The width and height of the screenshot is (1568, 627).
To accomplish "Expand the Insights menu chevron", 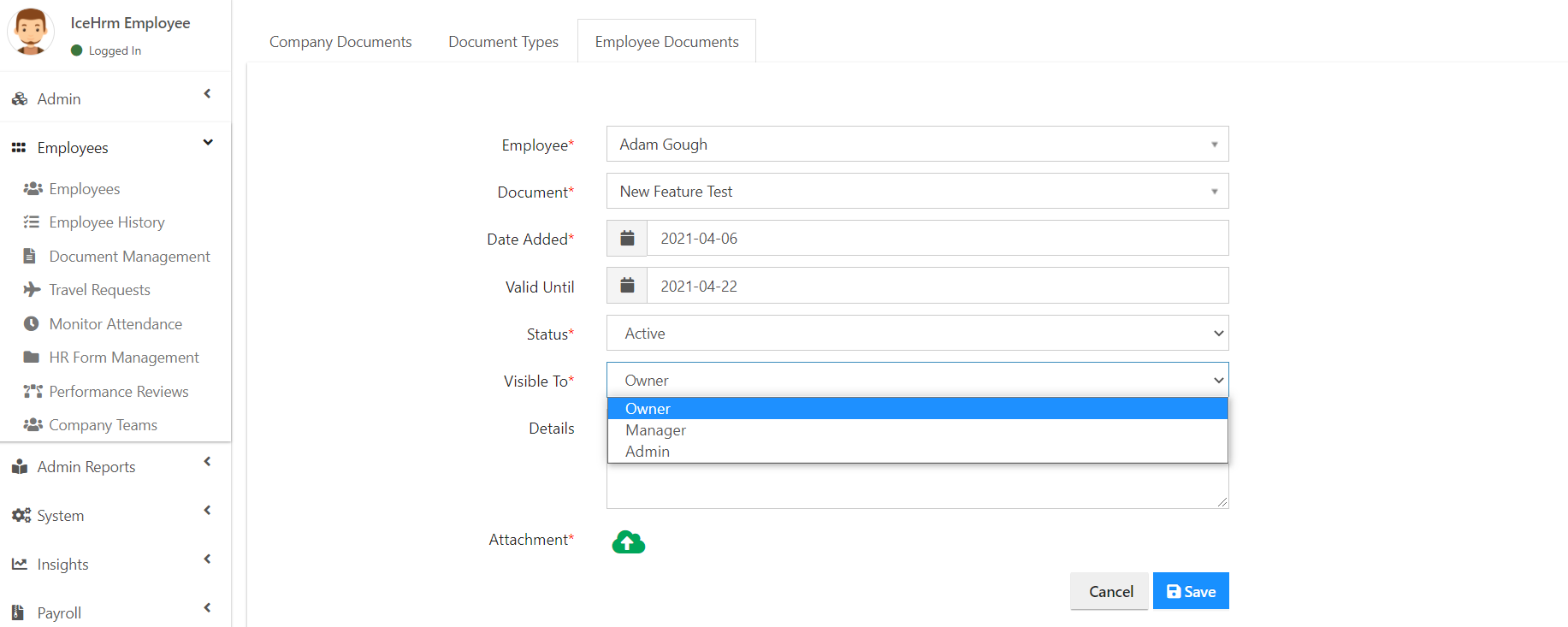I will (x=207, y=559).
